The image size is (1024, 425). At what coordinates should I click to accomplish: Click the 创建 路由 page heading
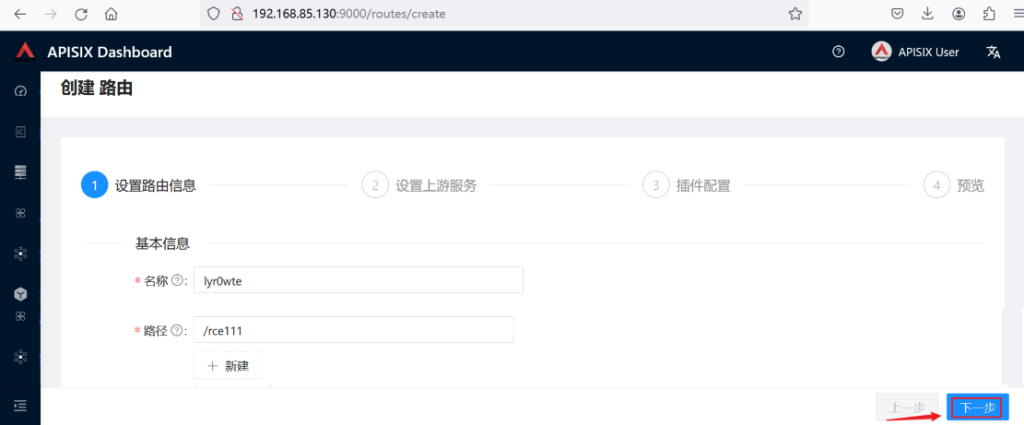[97, 88]
